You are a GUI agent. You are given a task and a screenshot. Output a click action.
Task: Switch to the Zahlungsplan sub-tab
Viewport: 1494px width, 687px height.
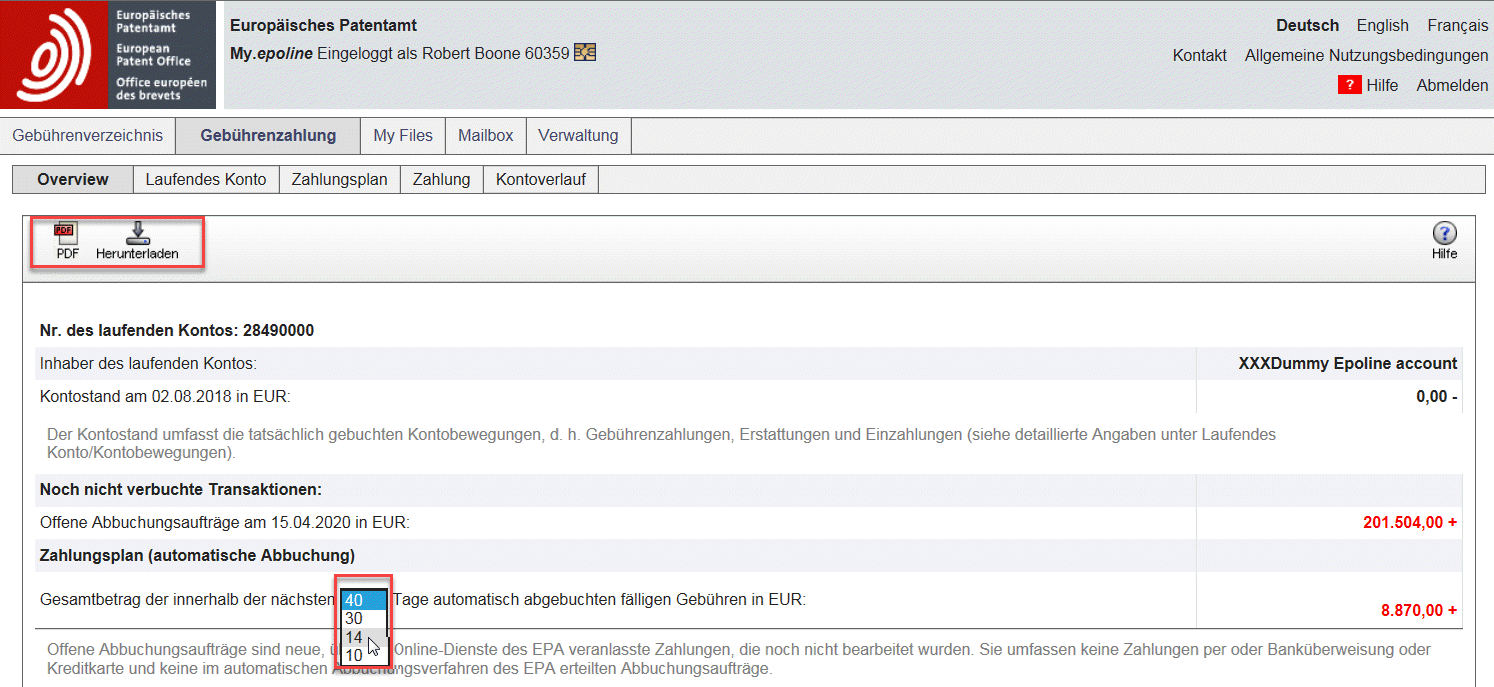[x=339, y=180]
